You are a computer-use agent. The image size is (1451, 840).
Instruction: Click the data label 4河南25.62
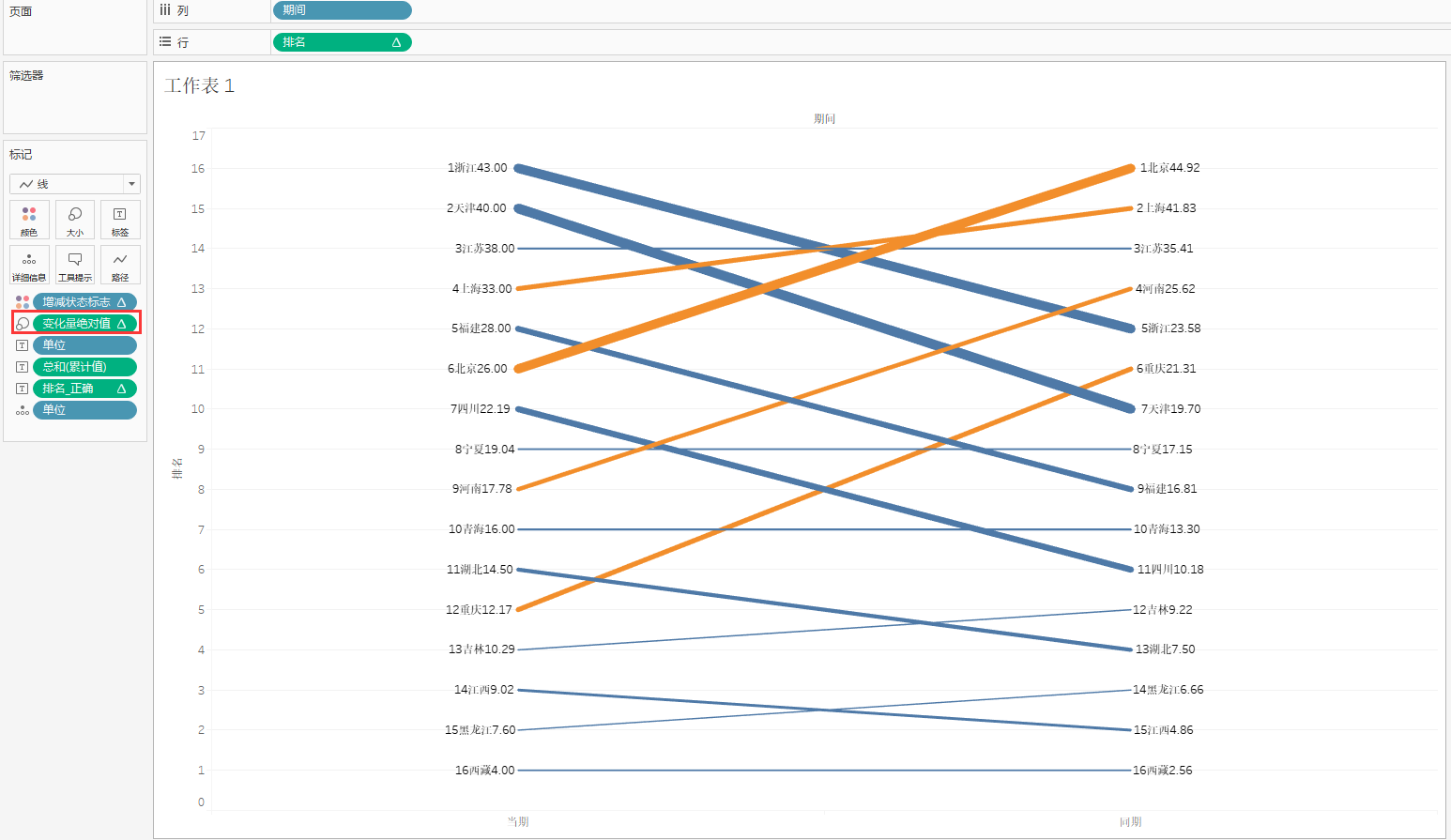1166,289
